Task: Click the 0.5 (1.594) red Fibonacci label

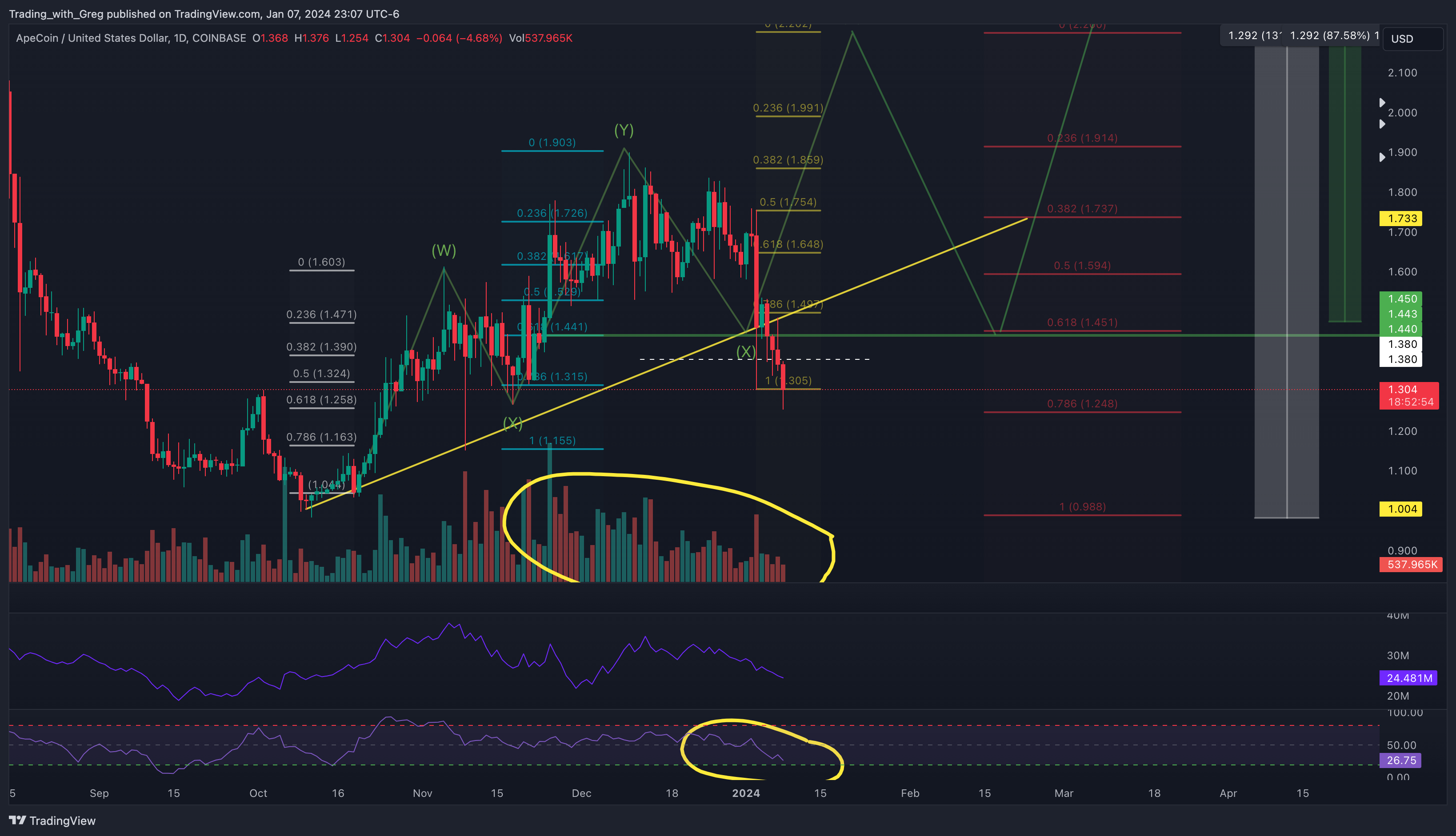Action: (1082, 265)
